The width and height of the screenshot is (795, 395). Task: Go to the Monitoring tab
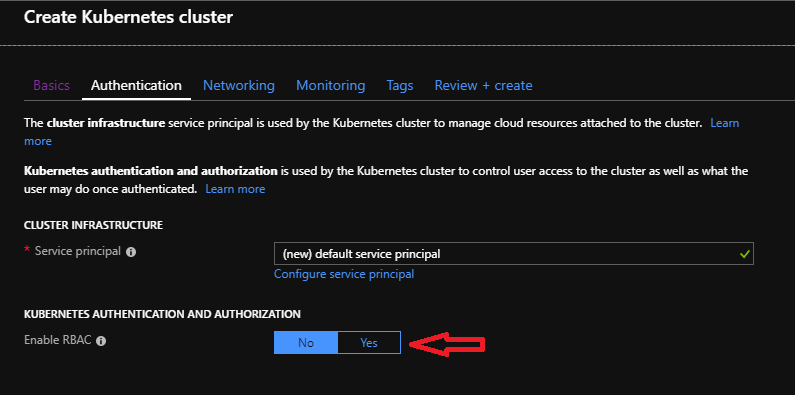(331, 85)
